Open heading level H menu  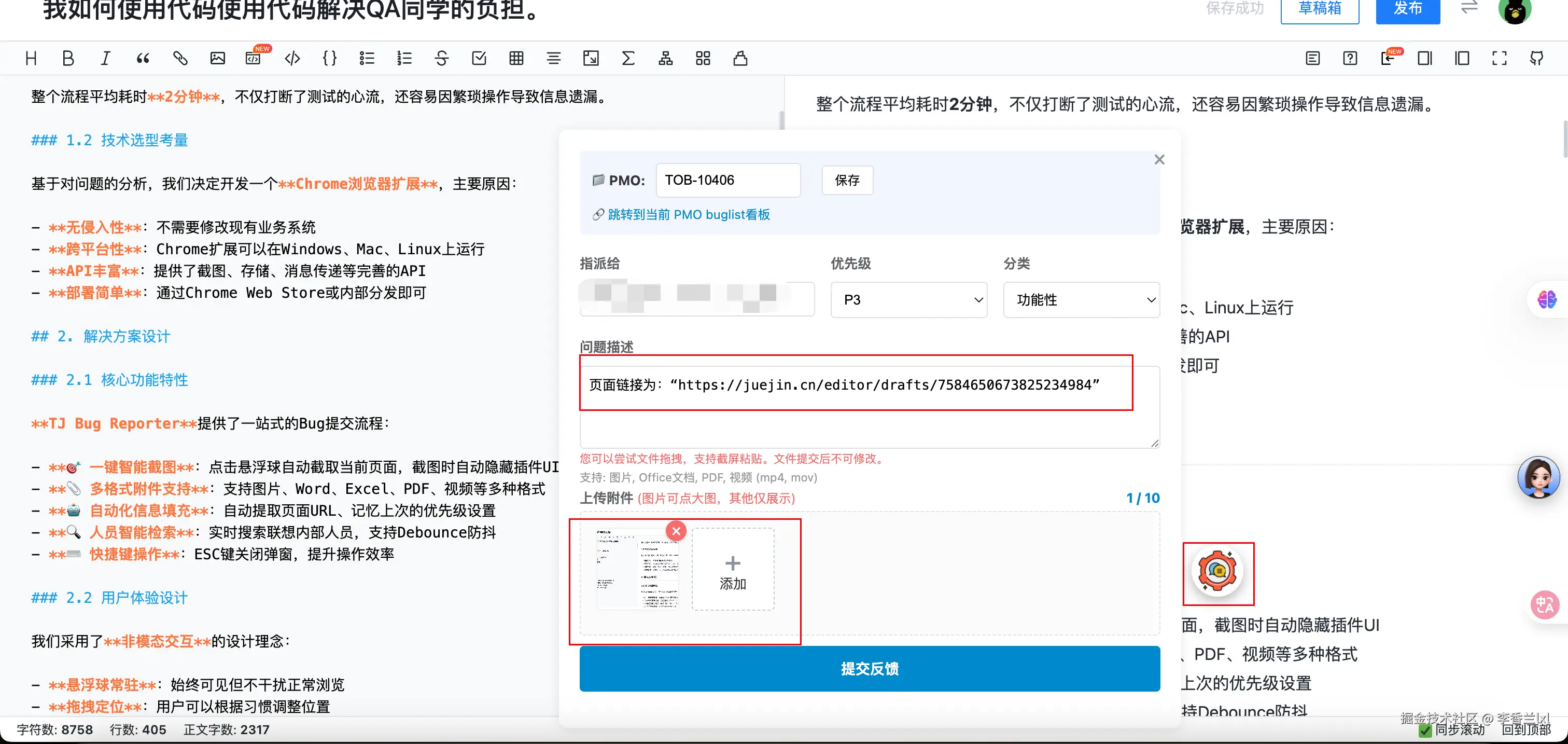click(x=31, y=59)
